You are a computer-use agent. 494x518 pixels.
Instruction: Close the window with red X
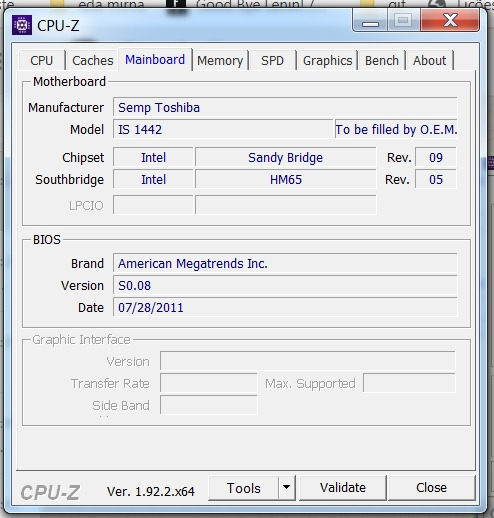(x=450, y=20)
